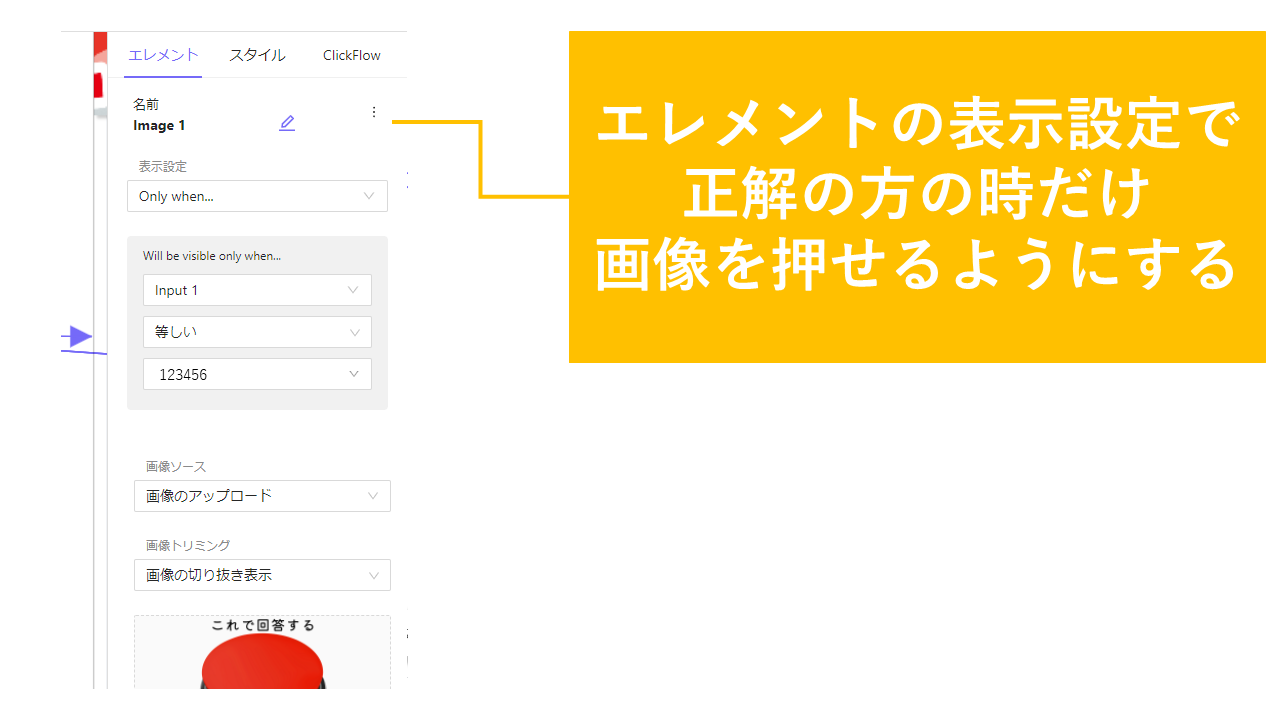Switch to the エレメント tab
Screen dimensions: 1280x720
164,55
